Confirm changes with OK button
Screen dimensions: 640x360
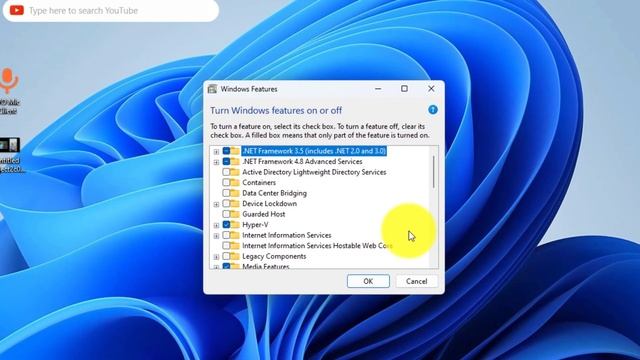click(368, 281)
